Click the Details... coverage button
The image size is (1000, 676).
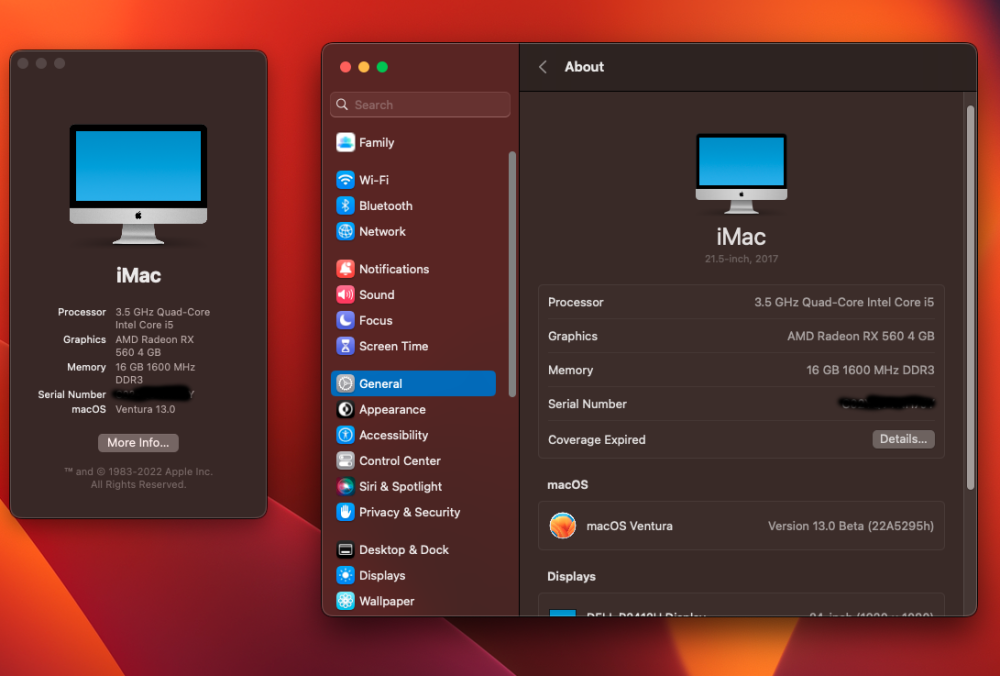(903, 439)
